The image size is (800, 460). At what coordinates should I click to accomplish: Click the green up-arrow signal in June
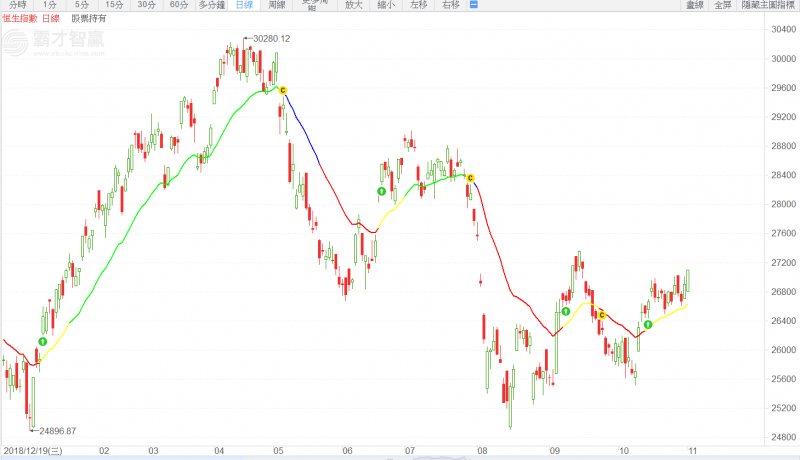(x=381, y=191)
